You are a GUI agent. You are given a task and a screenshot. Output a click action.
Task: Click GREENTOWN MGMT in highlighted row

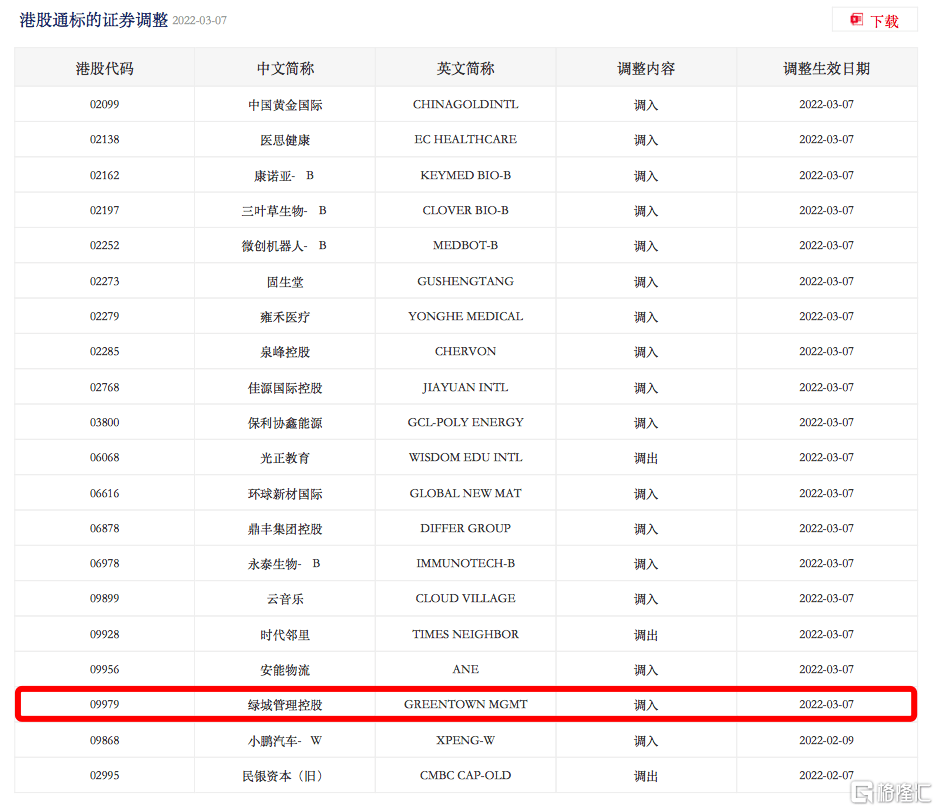(x=465, y=705)
